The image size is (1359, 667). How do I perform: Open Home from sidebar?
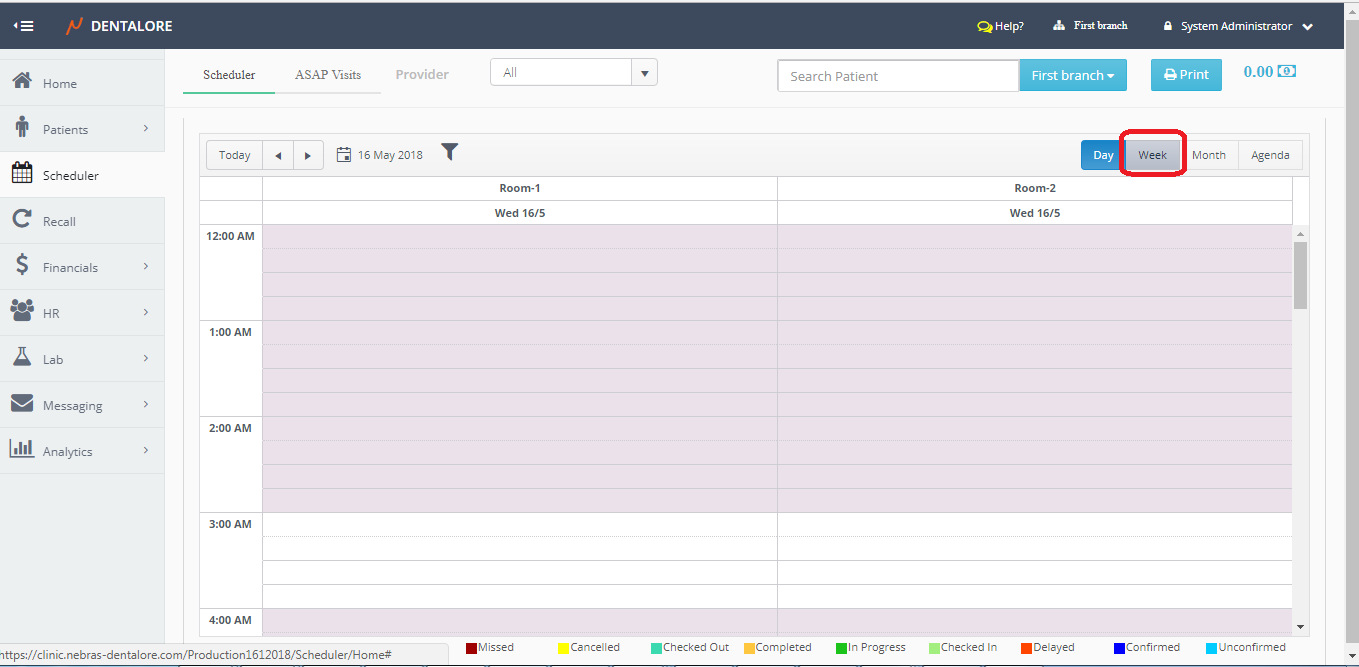coord(60,84)
